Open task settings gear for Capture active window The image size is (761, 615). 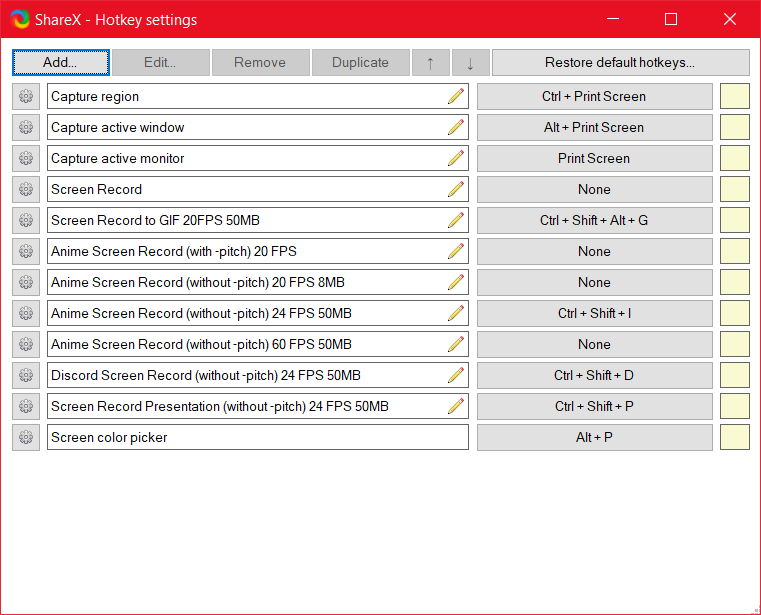(x=26, y=127)
